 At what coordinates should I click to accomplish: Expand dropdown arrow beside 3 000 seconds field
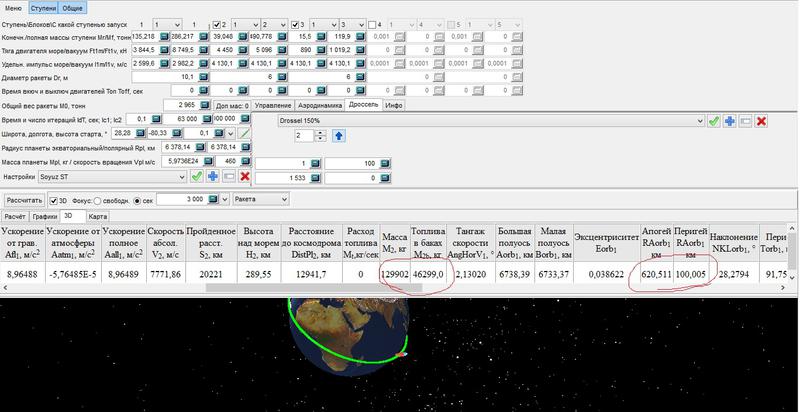click(225, 199)
